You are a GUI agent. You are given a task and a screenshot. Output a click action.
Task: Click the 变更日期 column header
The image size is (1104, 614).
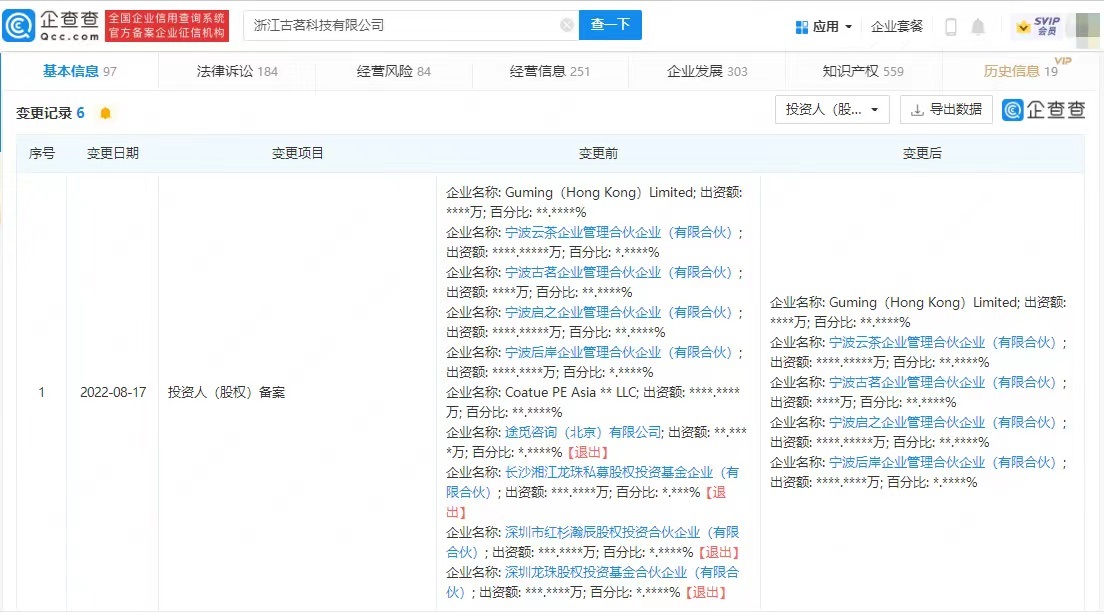point(113,154)
